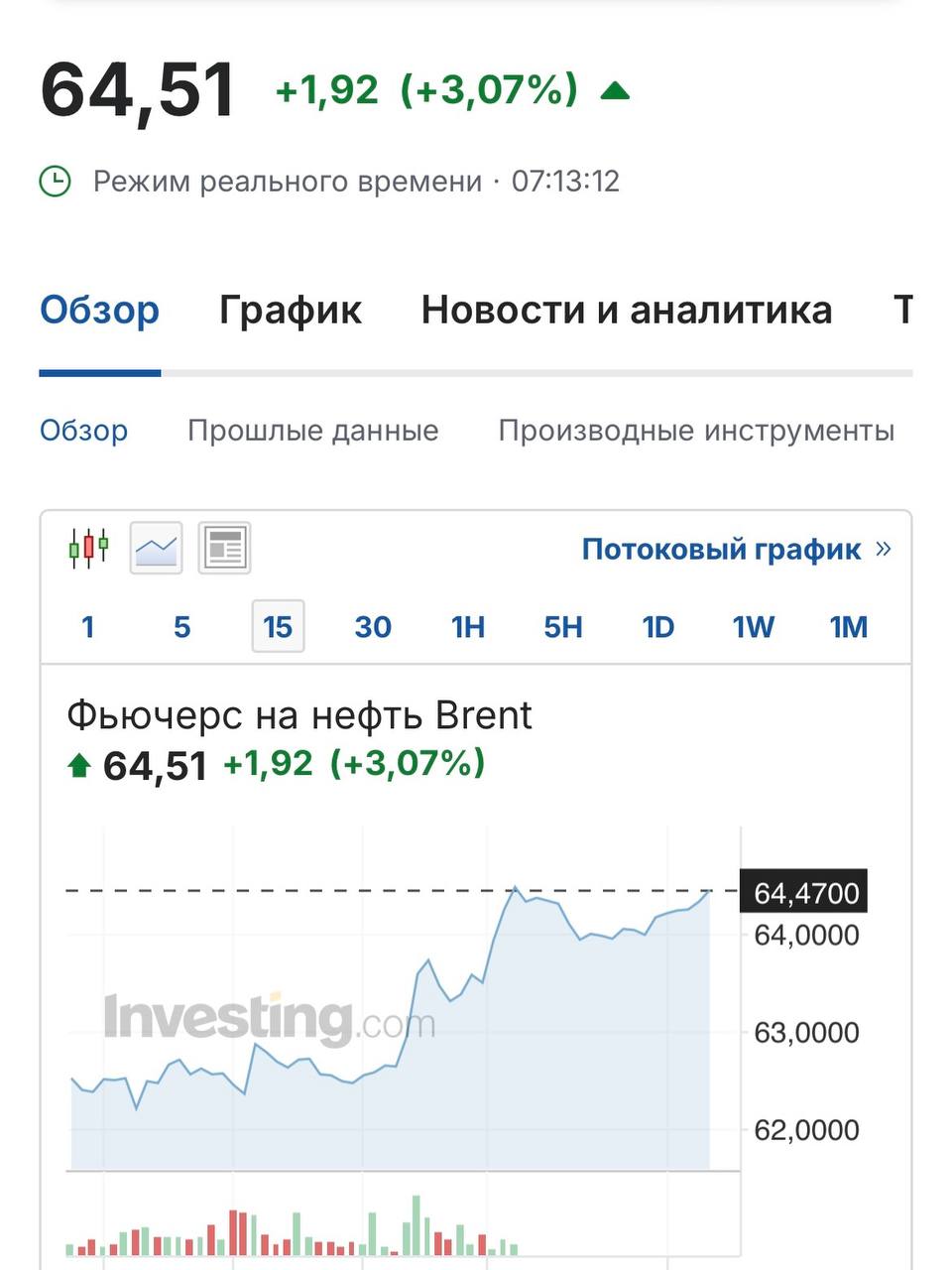This screenshot has height=1270, width=952.
Task: Click the 64,4700 price marker label
Action: coord(805,893)
